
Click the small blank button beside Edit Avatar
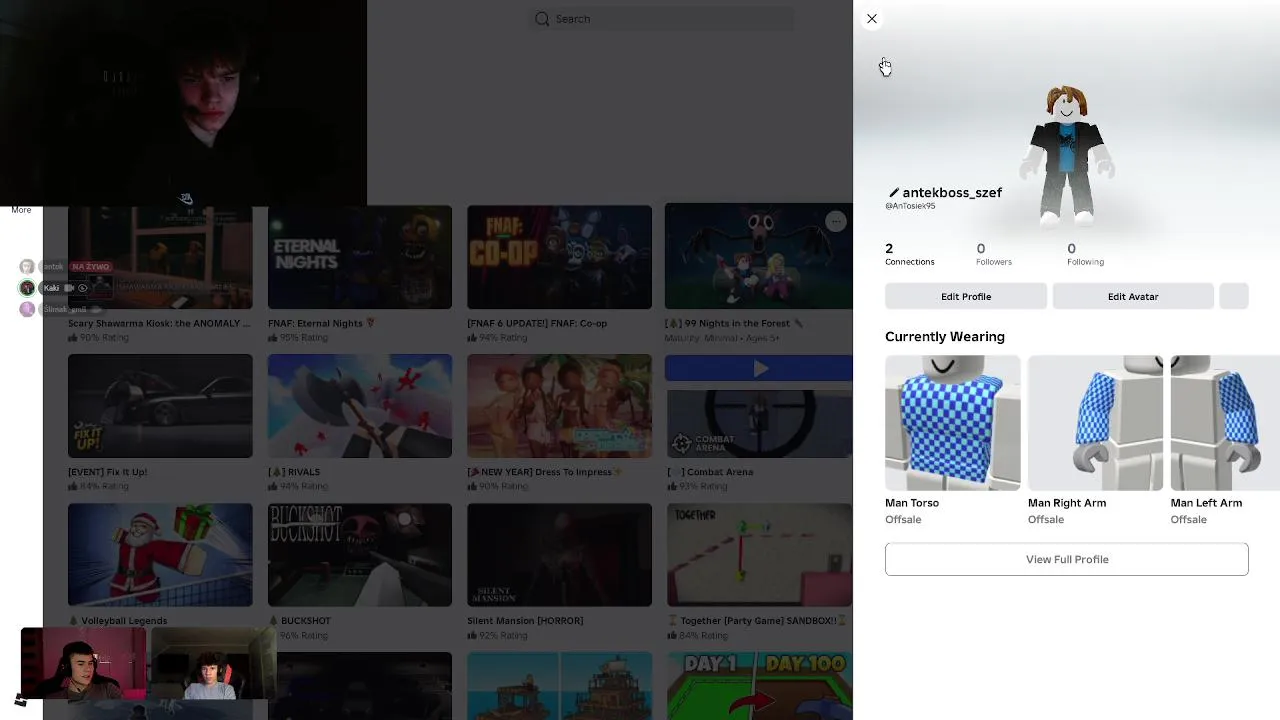[1234, 296]
